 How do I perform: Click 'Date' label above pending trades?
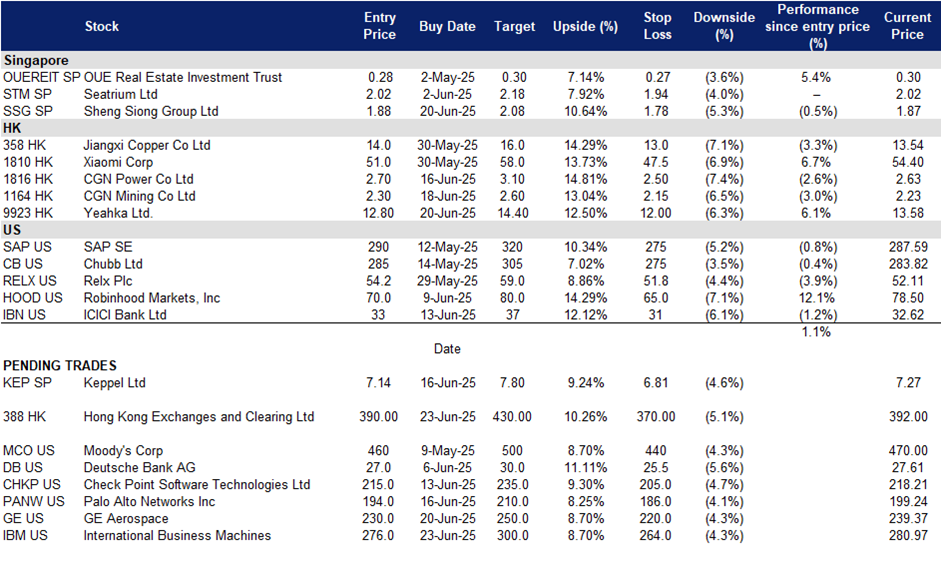[447, 349]
